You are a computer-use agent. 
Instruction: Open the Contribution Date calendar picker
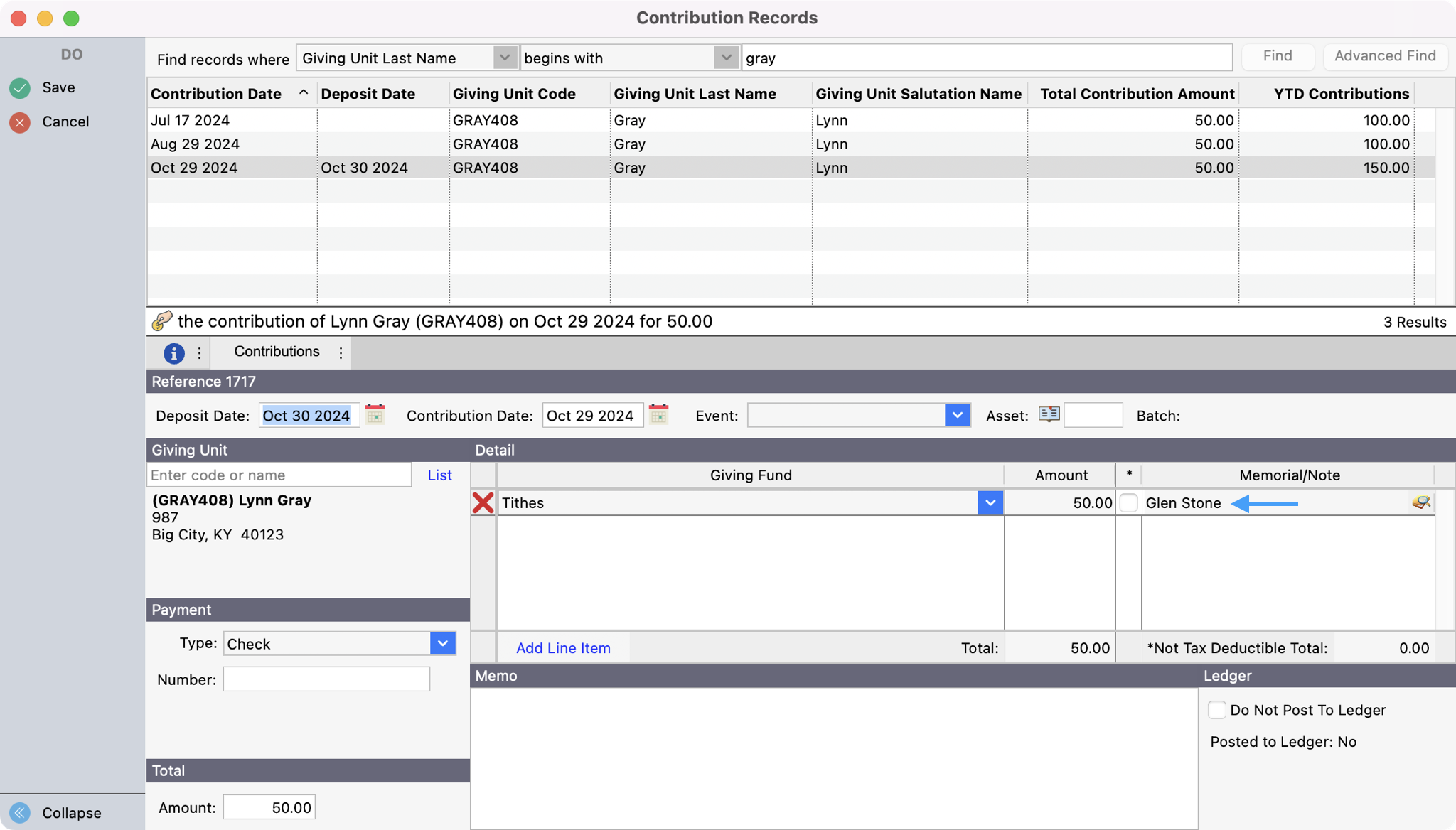tap(658, 415)
